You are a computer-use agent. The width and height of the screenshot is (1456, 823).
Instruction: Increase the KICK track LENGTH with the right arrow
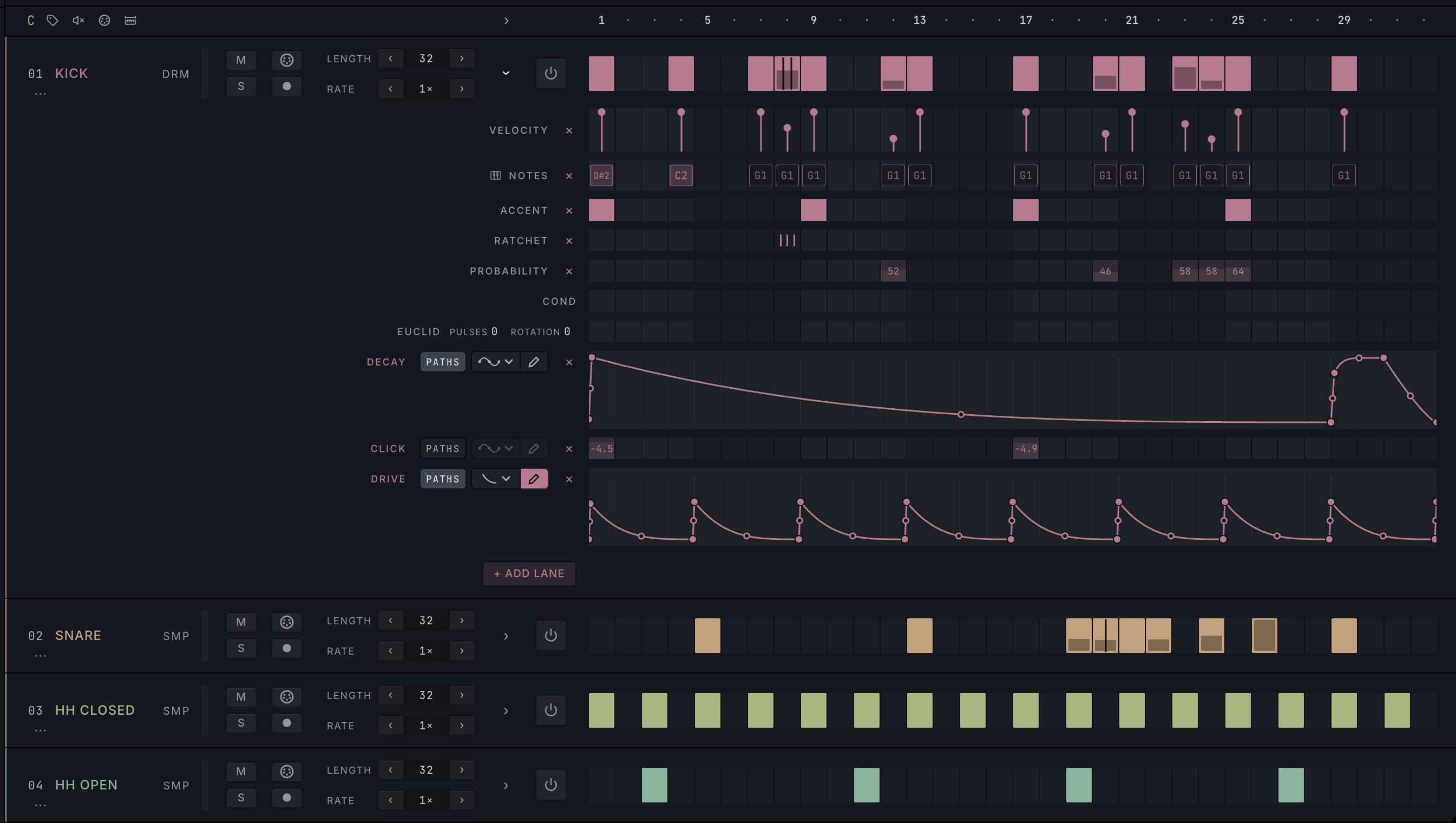click(x=462, y=58)
